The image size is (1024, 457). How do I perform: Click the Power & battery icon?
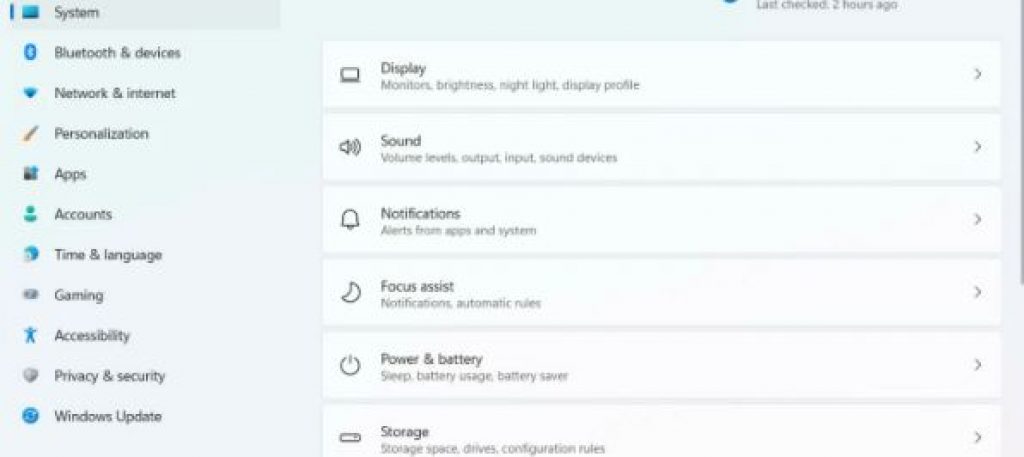point(350,365)
